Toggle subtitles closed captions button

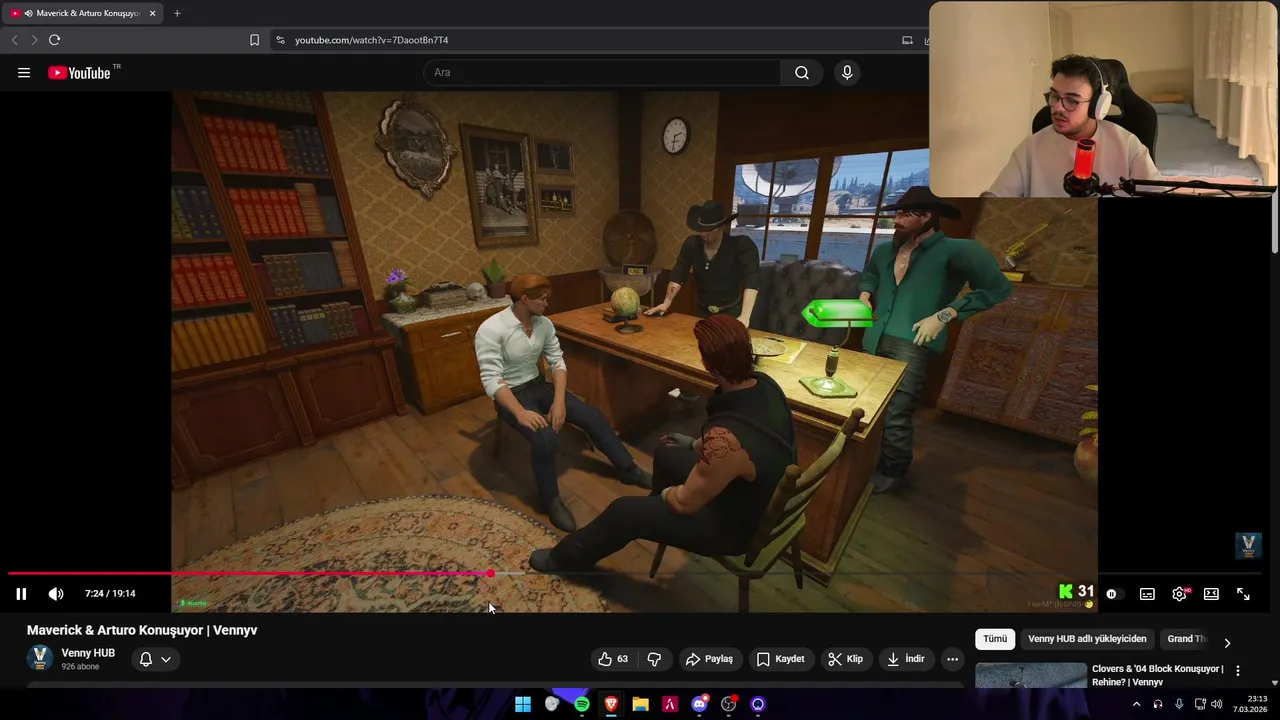tap(1147, 594)
